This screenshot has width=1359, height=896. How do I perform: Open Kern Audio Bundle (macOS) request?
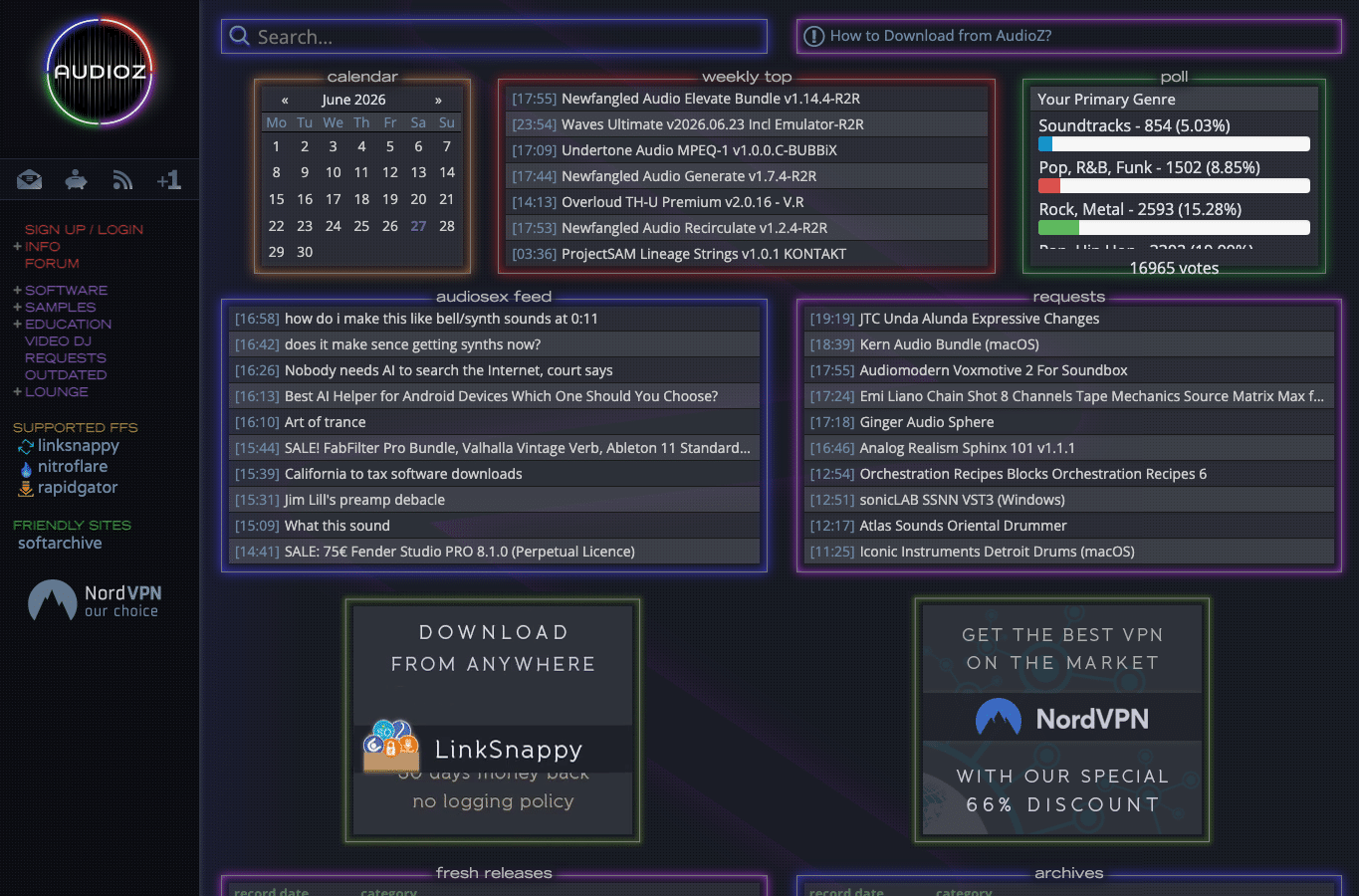(x=949, y=344)
